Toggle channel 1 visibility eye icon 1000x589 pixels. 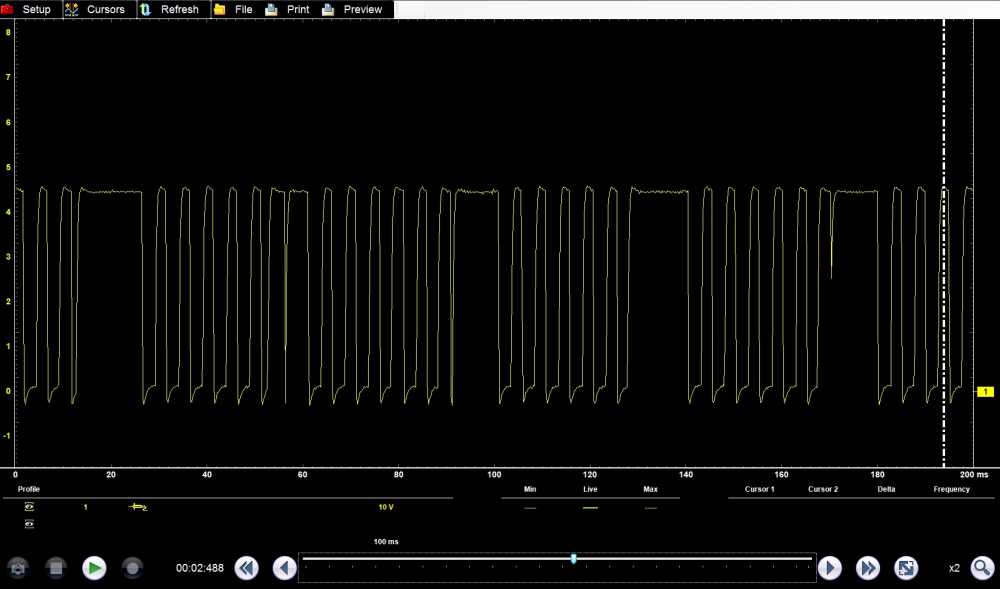pyautogui.click(x=29, y=507)
